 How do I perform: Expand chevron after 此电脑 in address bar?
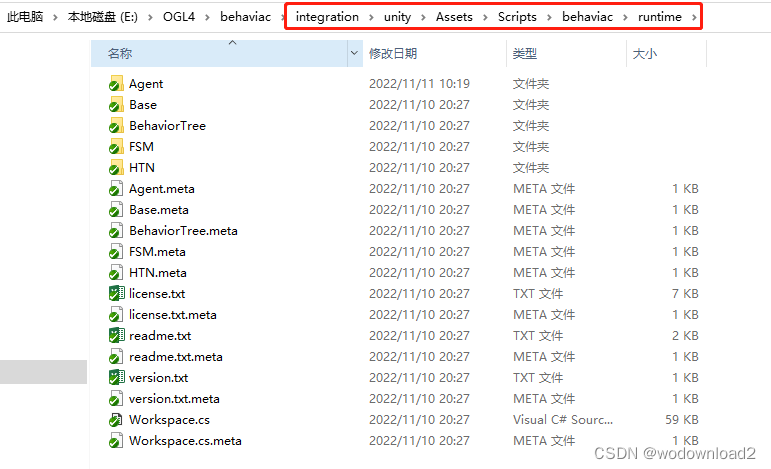click(55, 17)
